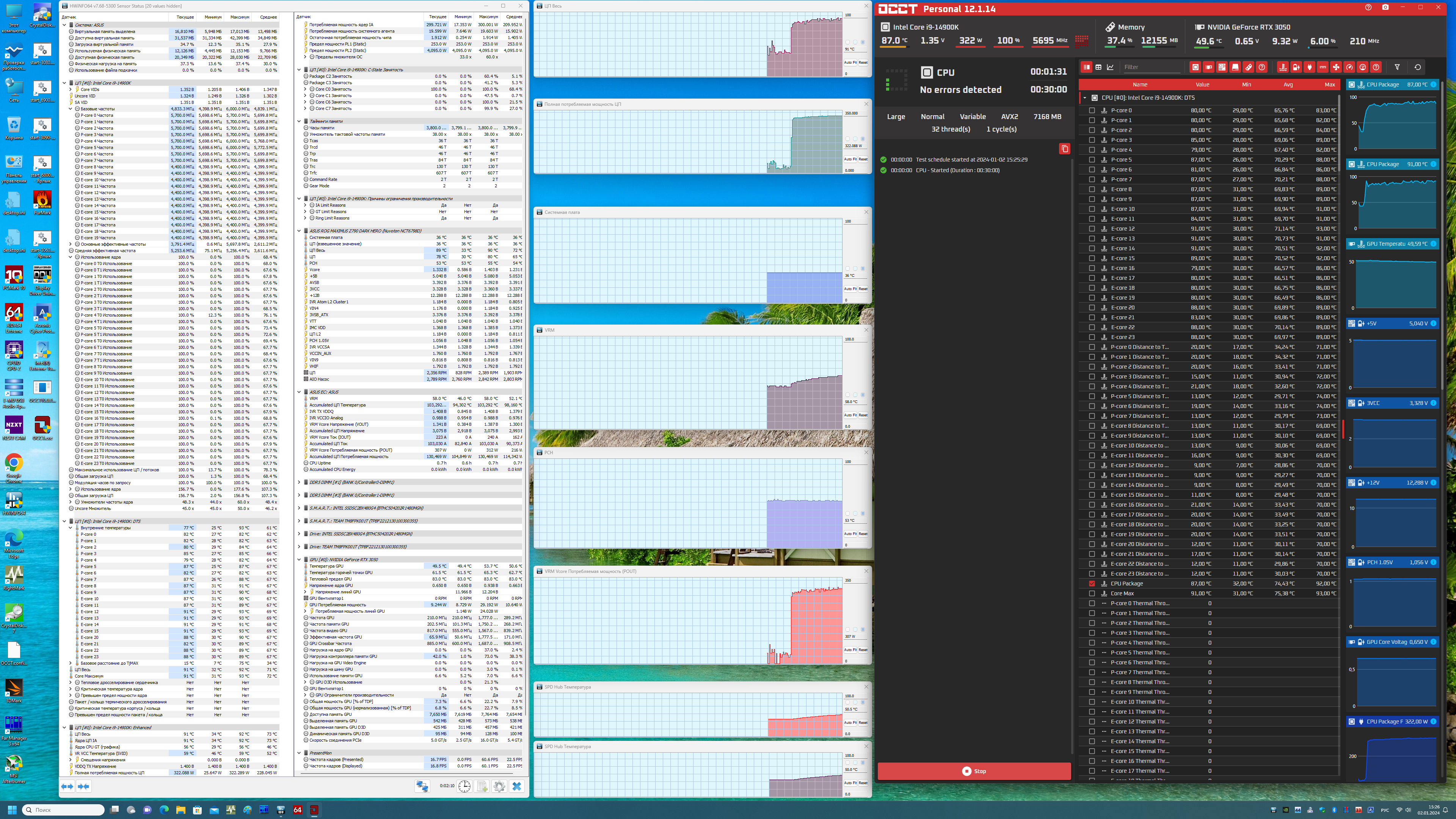Open HWiNFO sensor settings gear

tap(499, 786)
